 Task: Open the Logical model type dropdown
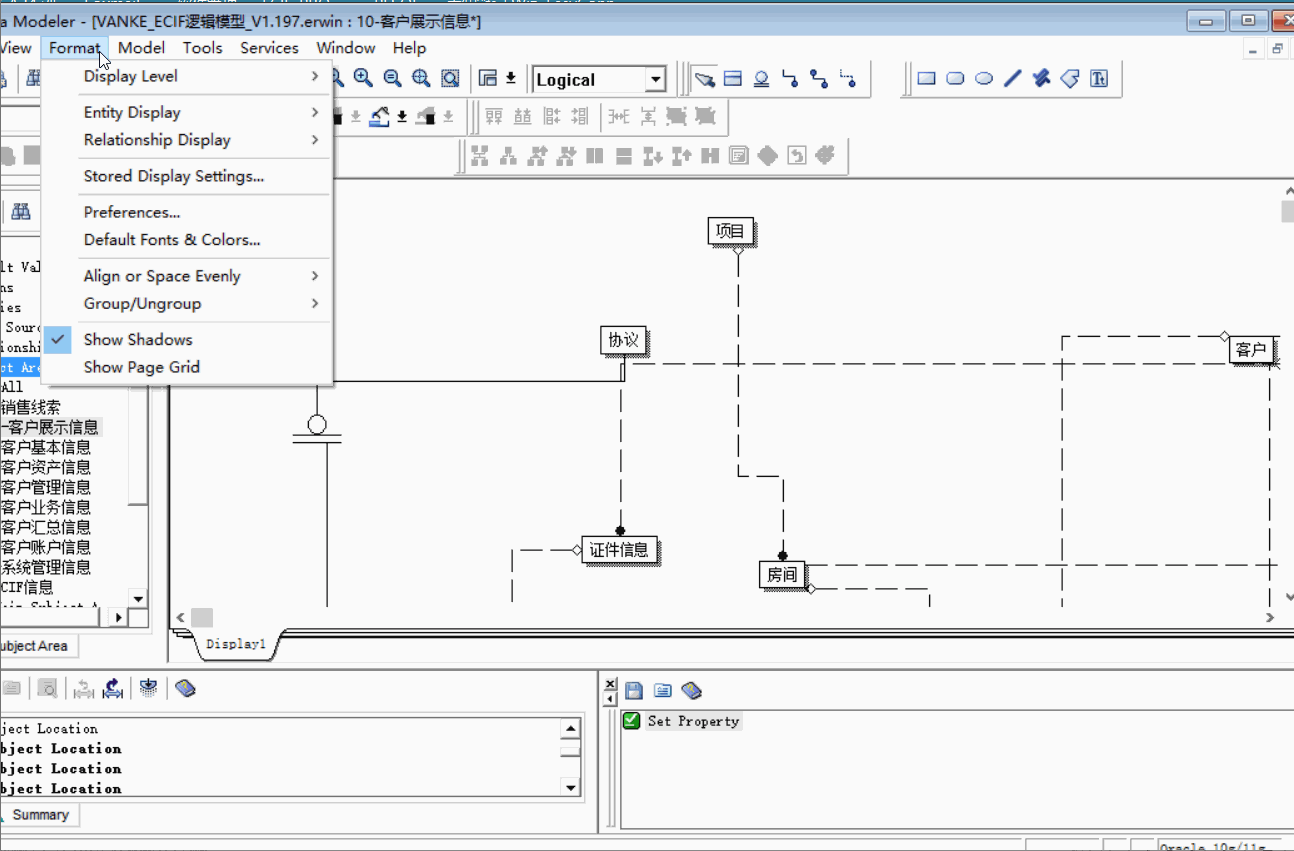click(x=655, y=80)
